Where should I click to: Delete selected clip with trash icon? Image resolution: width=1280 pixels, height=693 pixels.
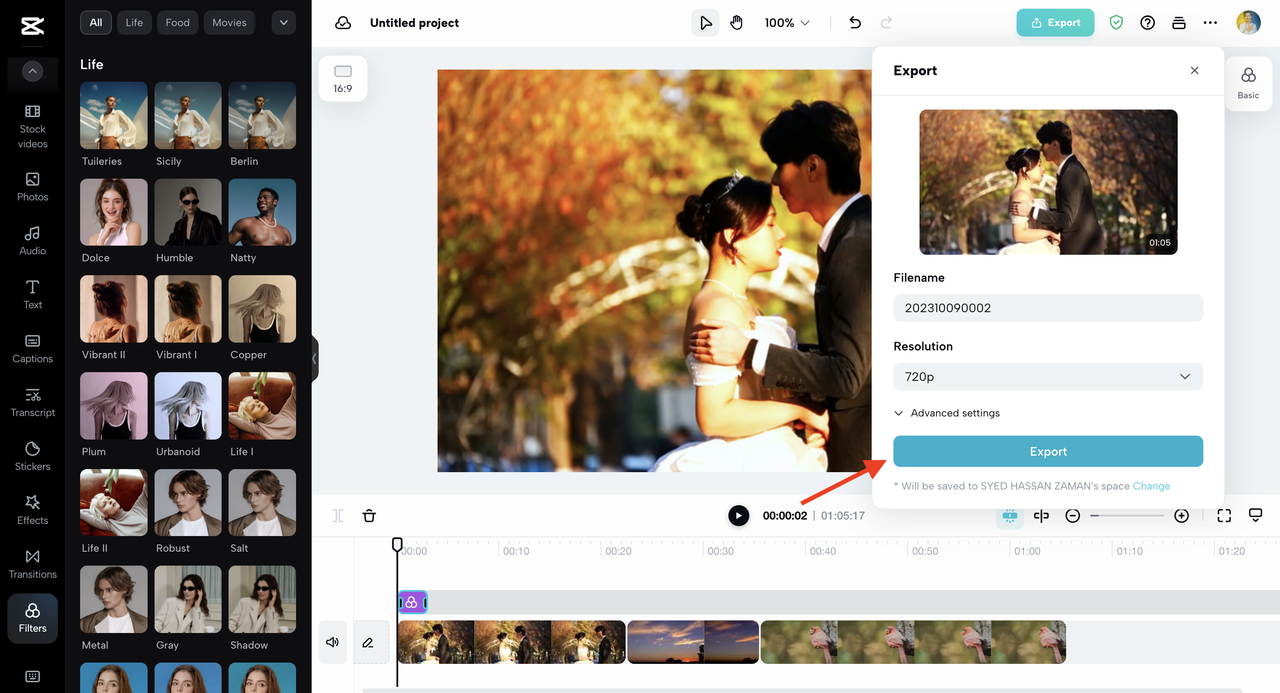click(369, 516)
